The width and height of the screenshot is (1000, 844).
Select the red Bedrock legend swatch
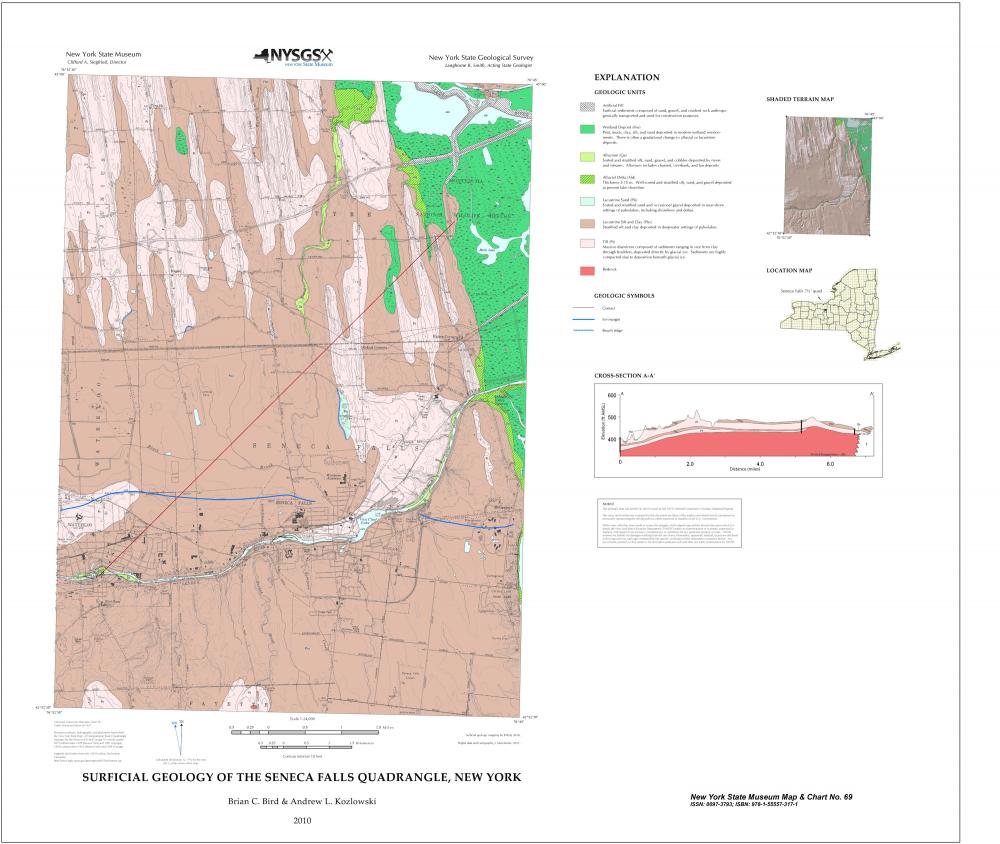584,270
